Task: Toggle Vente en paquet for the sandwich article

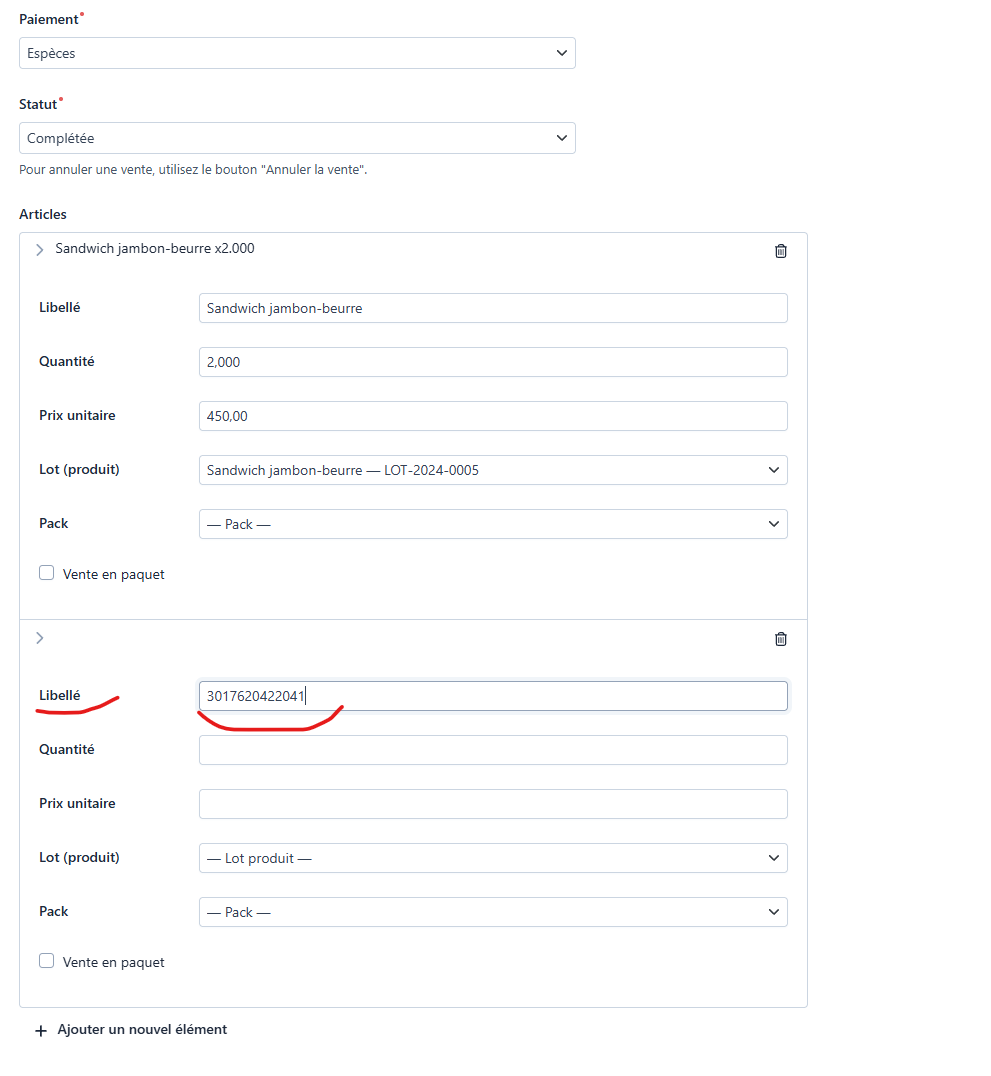Action: (x=47, y=573)
